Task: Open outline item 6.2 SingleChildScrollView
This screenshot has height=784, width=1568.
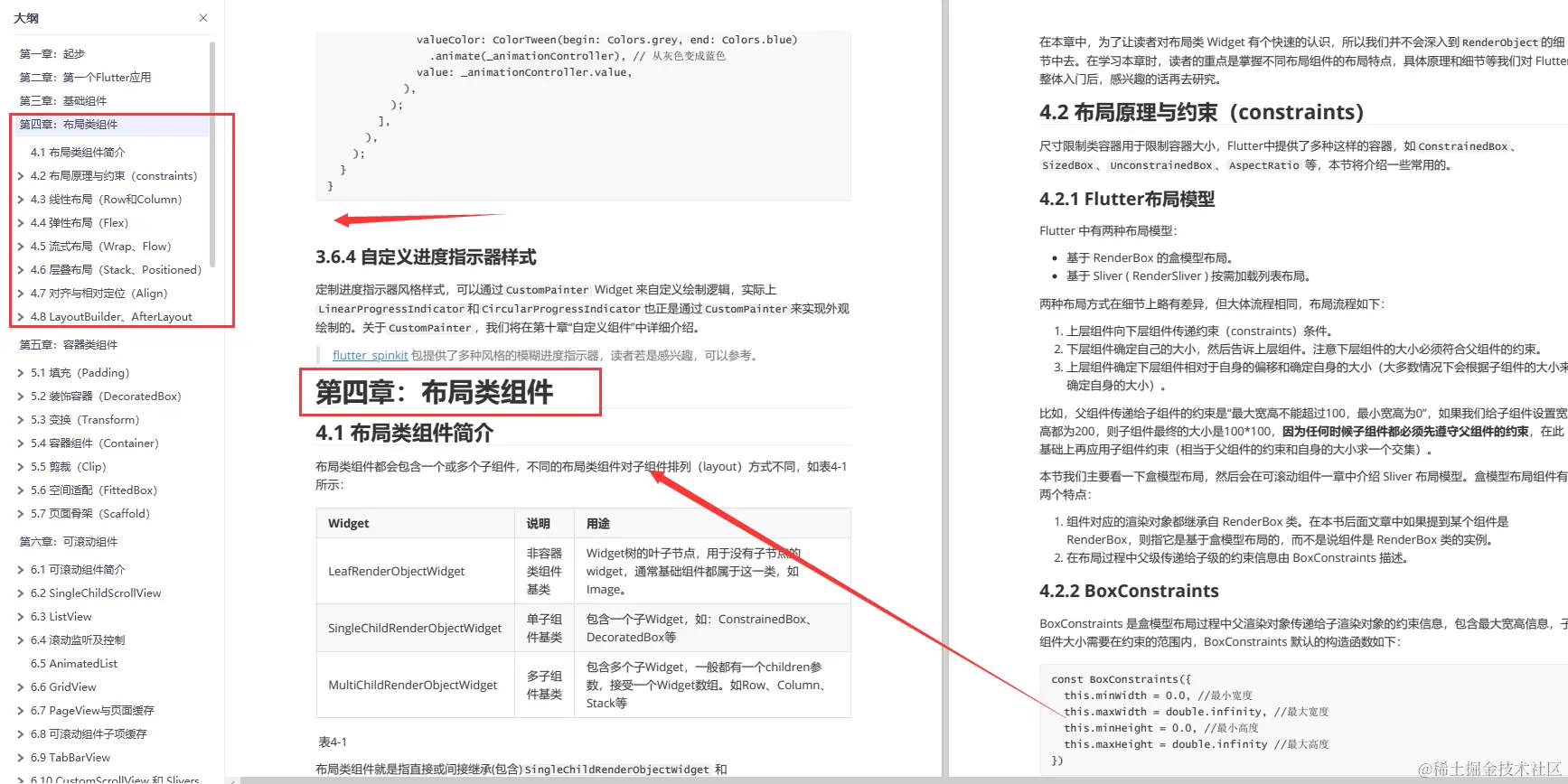Action: pos(96,593)
